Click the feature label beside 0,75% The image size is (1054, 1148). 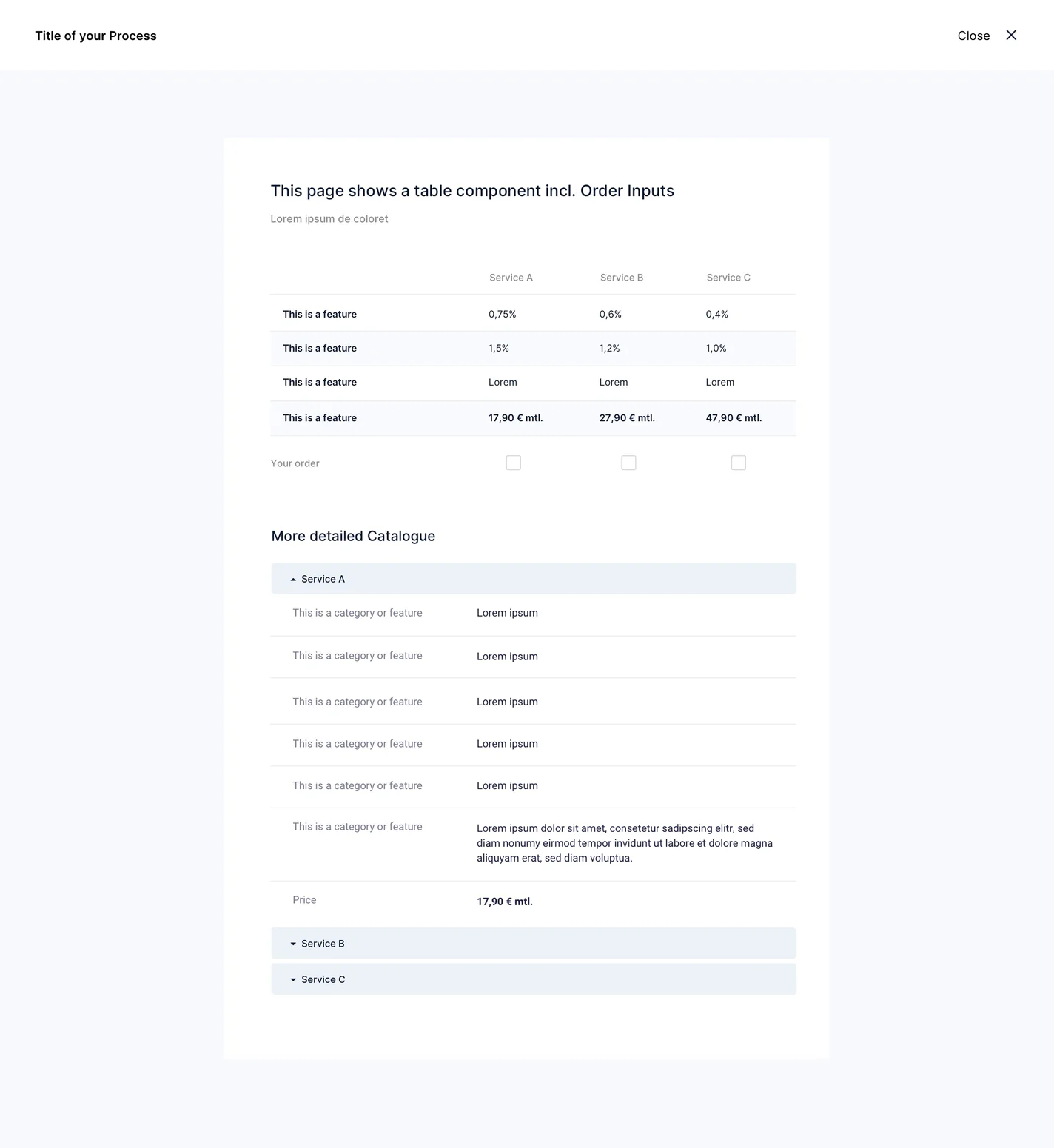pos(320,314)
